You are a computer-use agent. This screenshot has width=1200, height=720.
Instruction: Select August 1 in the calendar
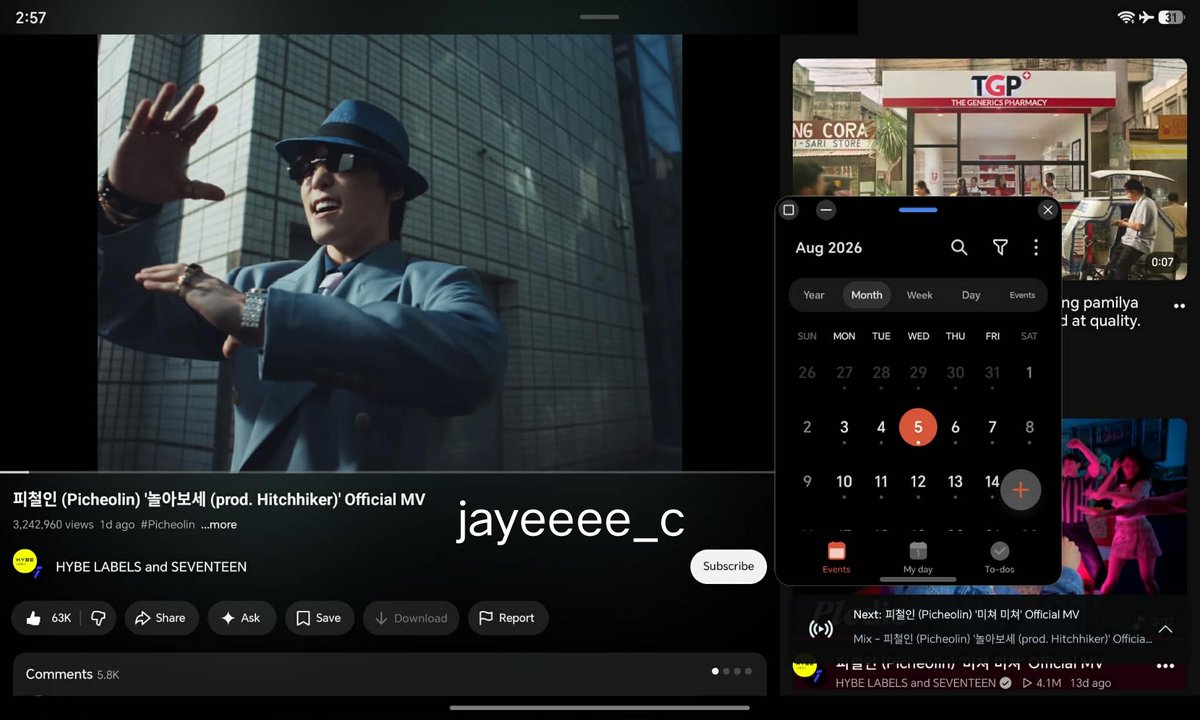[1029, 373]
